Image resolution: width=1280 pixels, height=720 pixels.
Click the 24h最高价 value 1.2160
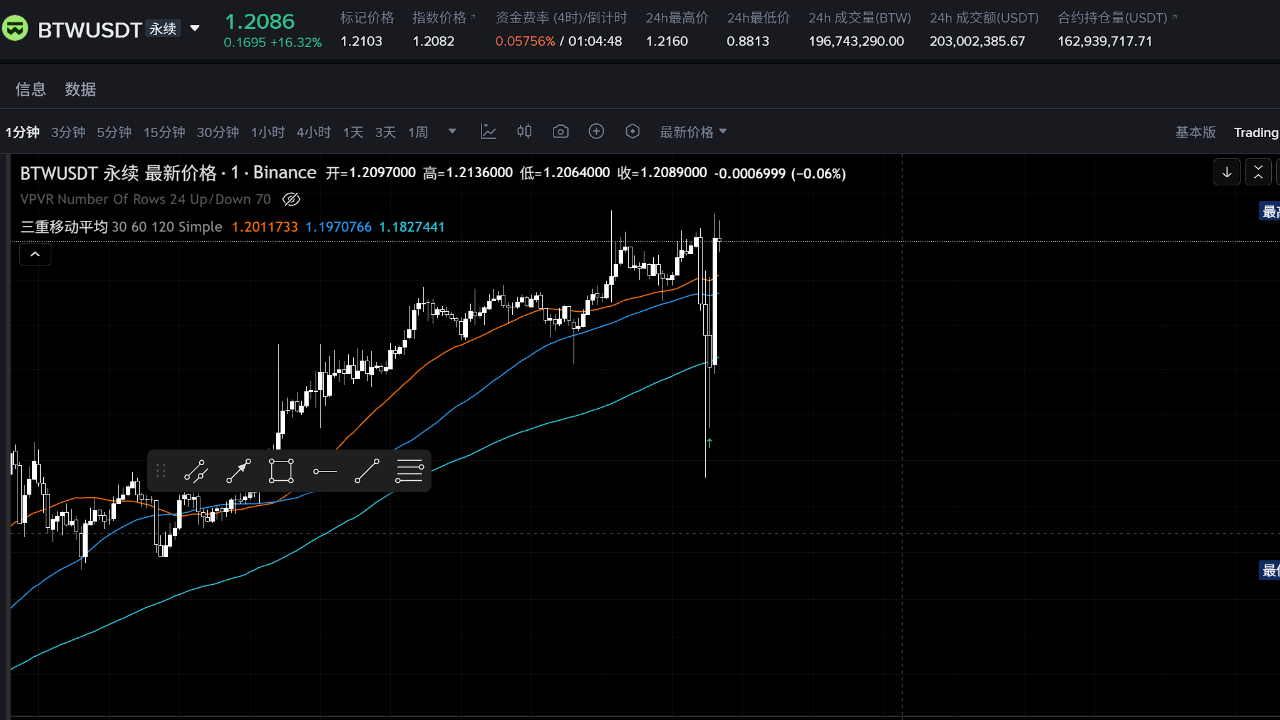click(667, 41)
